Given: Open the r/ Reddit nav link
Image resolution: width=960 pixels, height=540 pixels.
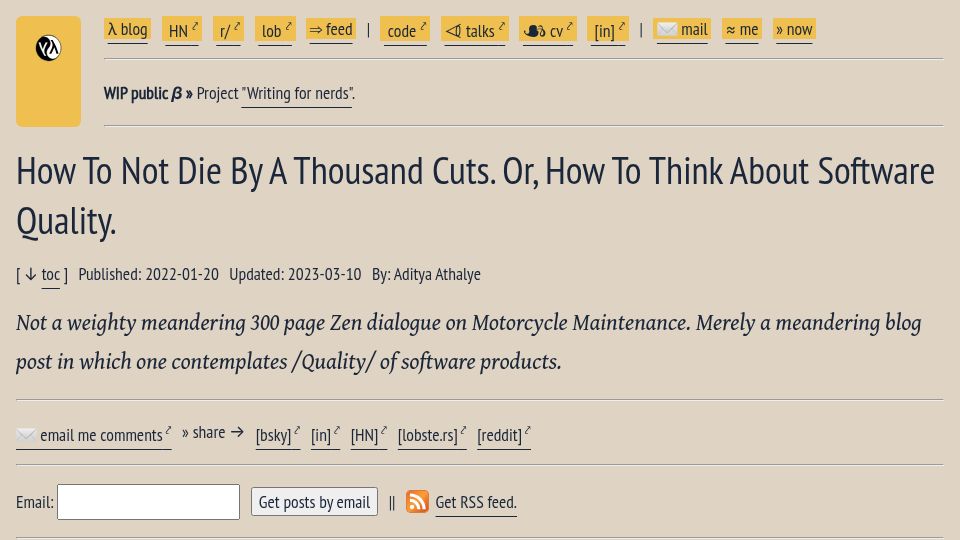Looking at the screenshot, I should [228, 30].
